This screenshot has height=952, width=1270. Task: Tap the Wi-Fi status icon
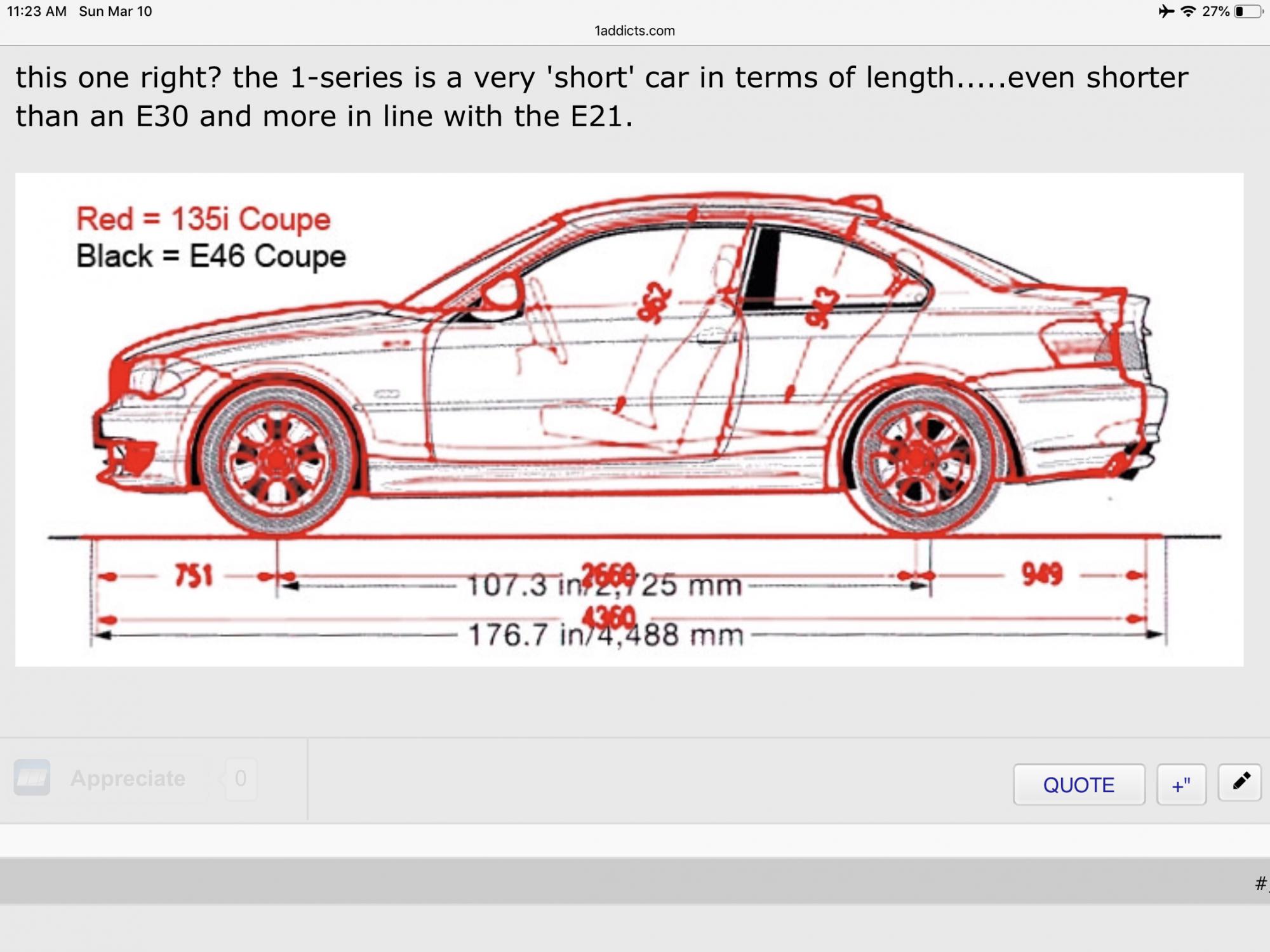pos(1187,11)
